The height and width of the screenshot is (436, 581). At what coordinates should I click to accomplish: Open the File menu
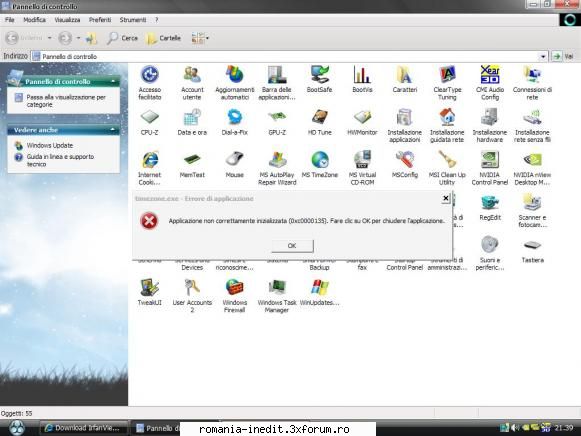click(10, 20)
